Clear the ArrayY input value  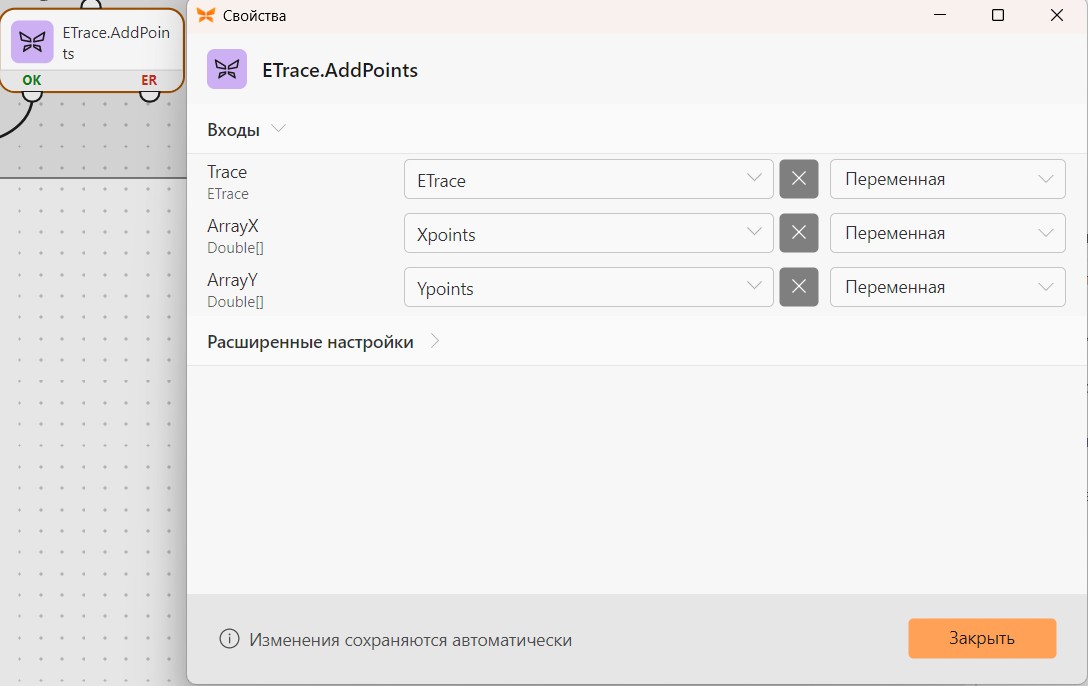799,287
